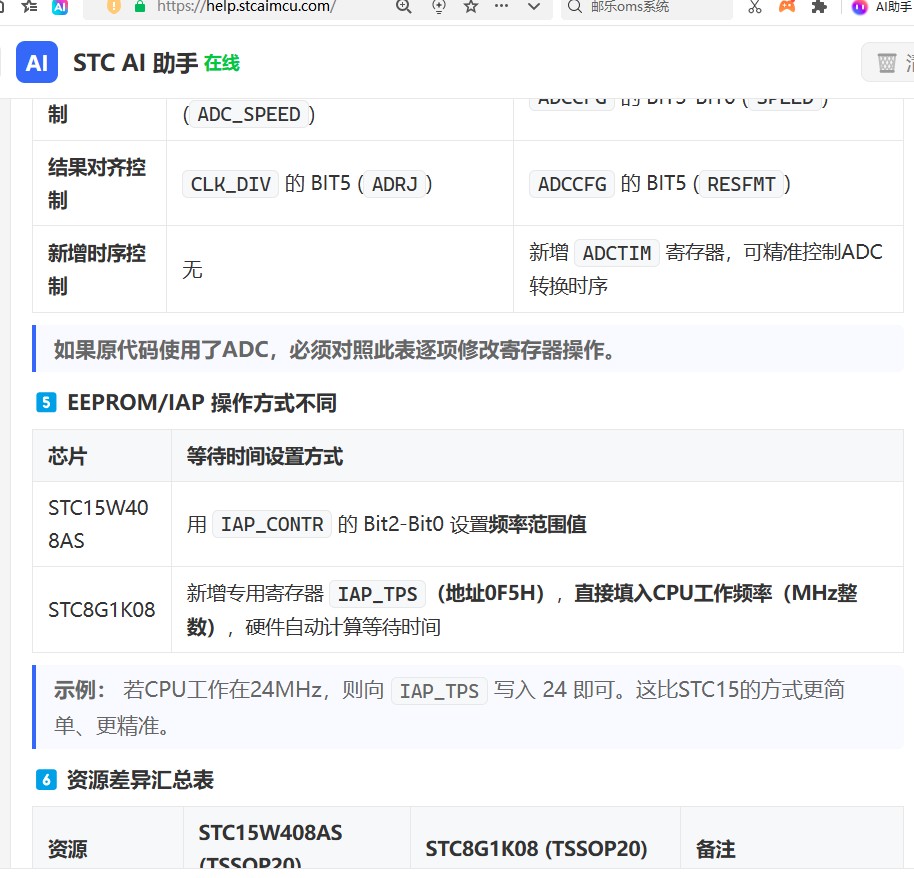Open the zoom magnifier in address bar
Screen dimensions: 914x878
pos(403,6)
